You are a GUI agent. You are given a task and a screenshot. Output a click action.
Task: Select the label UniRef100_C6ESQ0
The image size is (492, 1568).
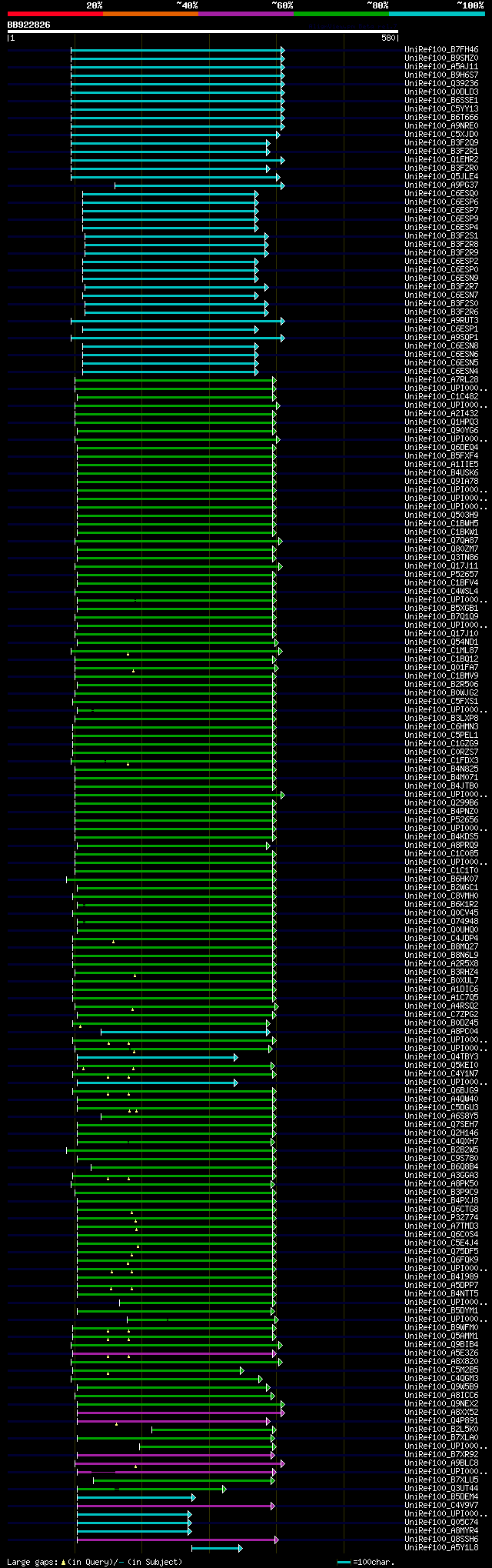tap(441, 194)
